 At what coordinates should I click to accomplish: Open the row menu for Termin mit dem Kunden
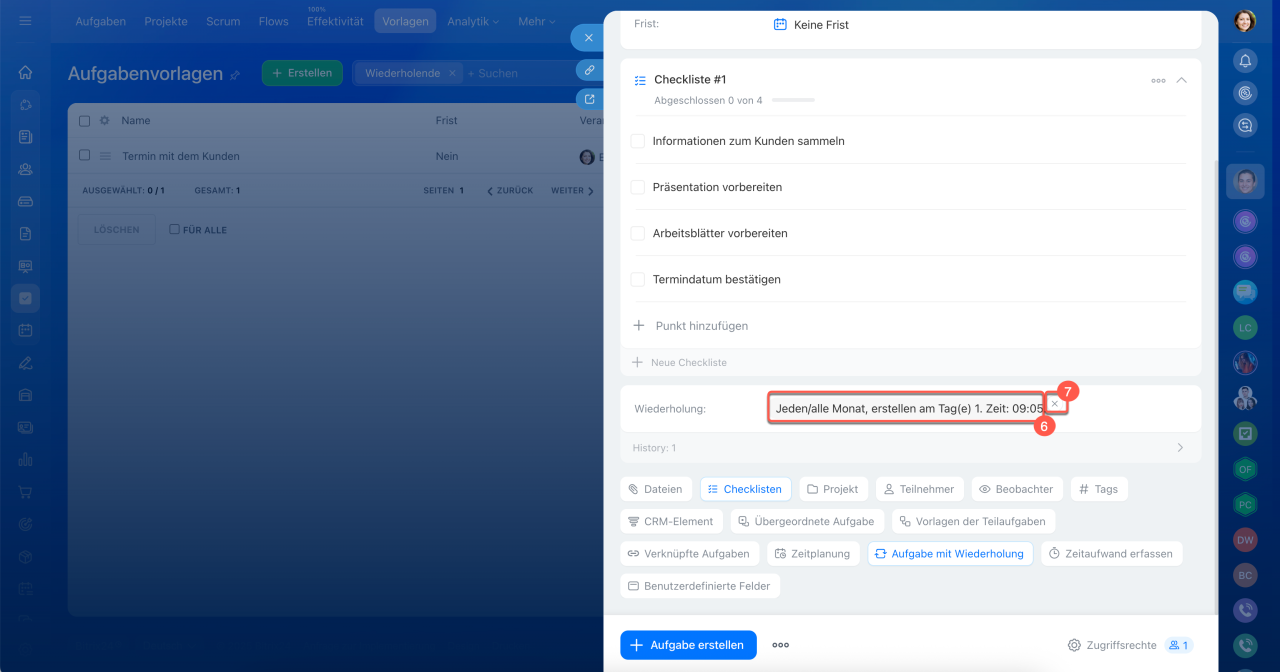coord(105,156)
